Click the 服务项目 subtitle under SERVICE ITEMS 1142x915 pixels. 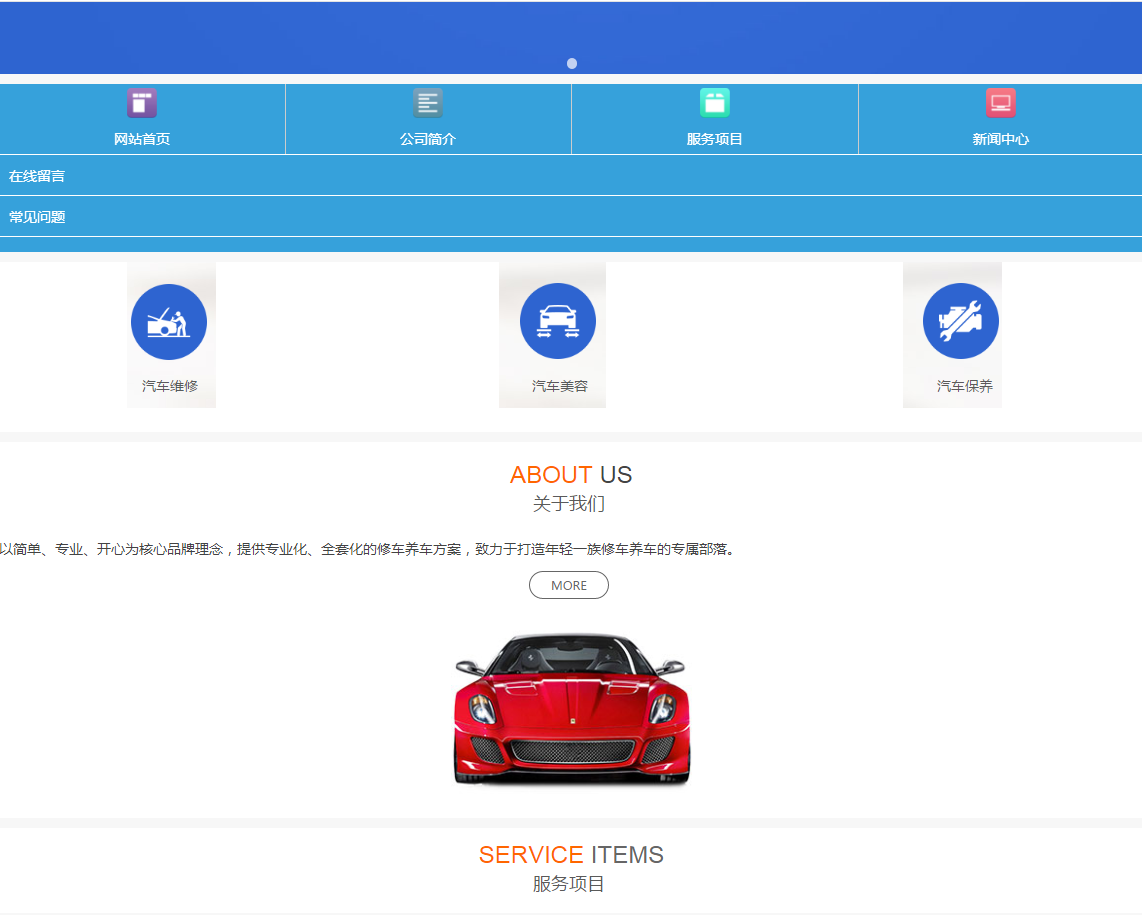tap(569, 884)
